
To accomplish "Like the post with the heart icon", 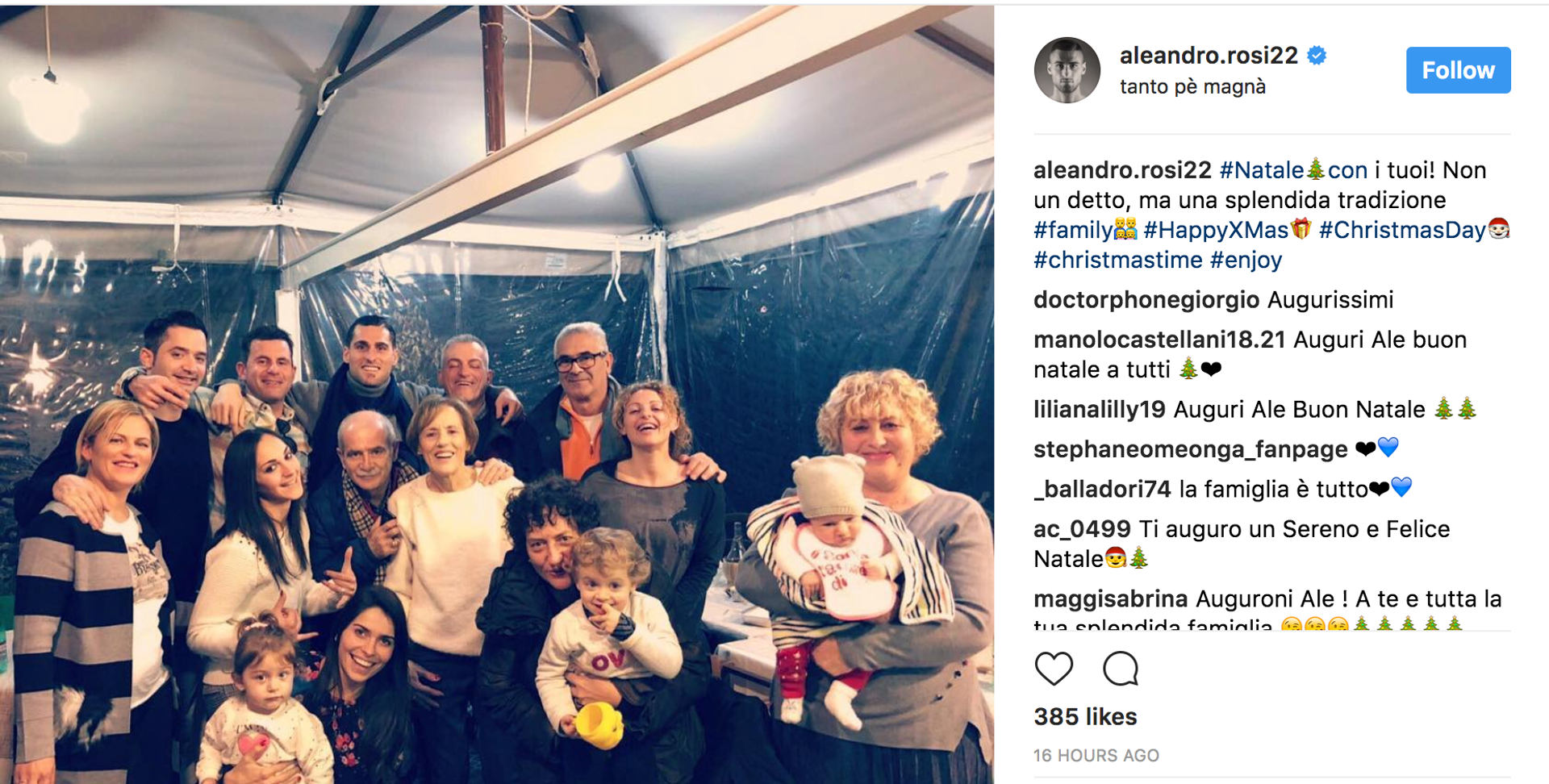I will [x=1054, y=669].
